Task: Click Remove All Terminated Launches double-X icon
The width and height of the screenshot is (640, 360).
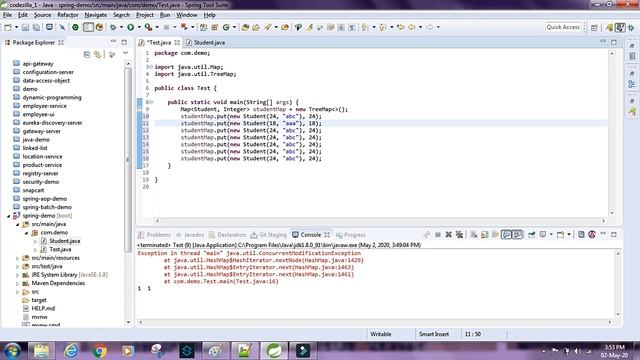Action: 460,235
